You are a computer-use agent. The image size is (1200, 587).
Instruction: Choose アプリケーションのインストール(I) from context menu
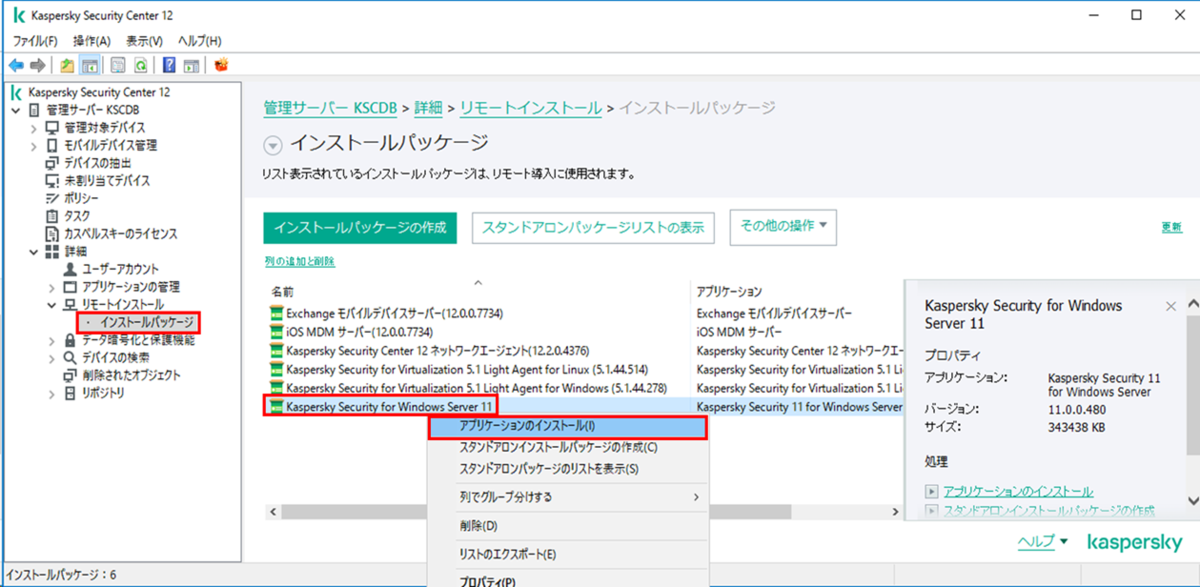click(568, 427)
